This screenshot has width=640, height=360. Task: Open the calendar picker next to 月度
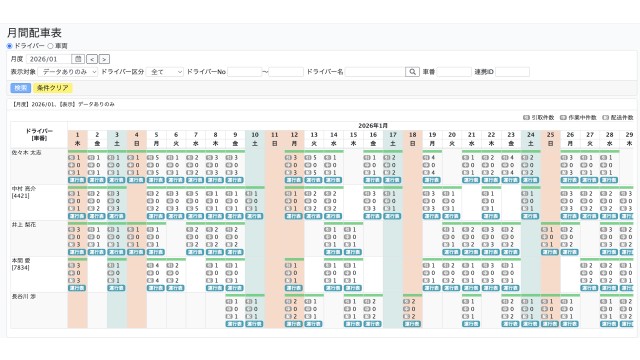point(78,59)
